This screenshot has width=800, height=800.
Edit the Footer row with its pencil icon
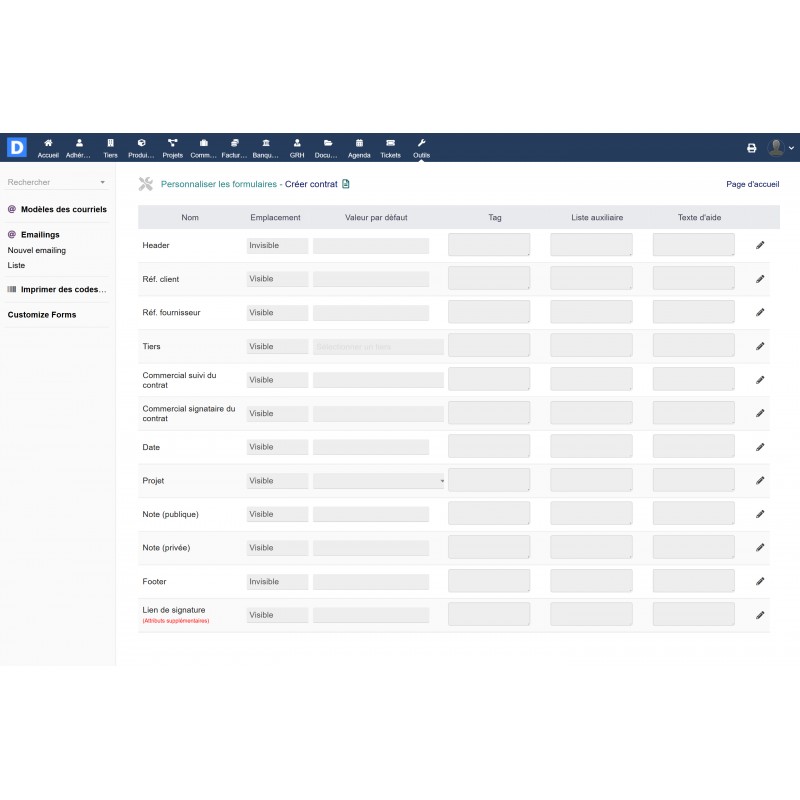760,581
